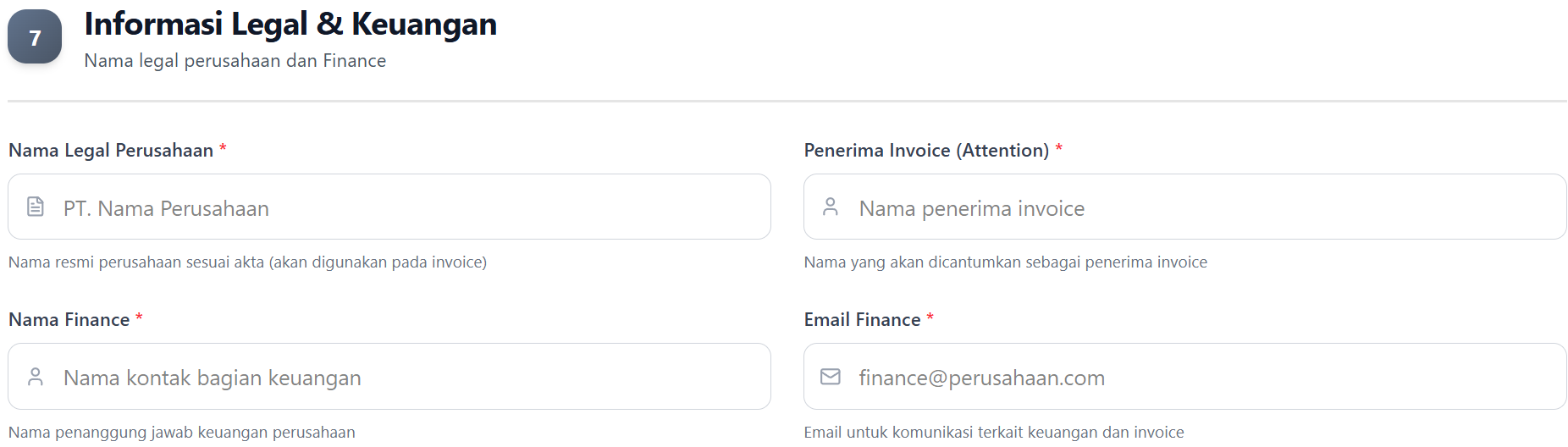Click the person icon in Nama Finance field

(36, 377)
